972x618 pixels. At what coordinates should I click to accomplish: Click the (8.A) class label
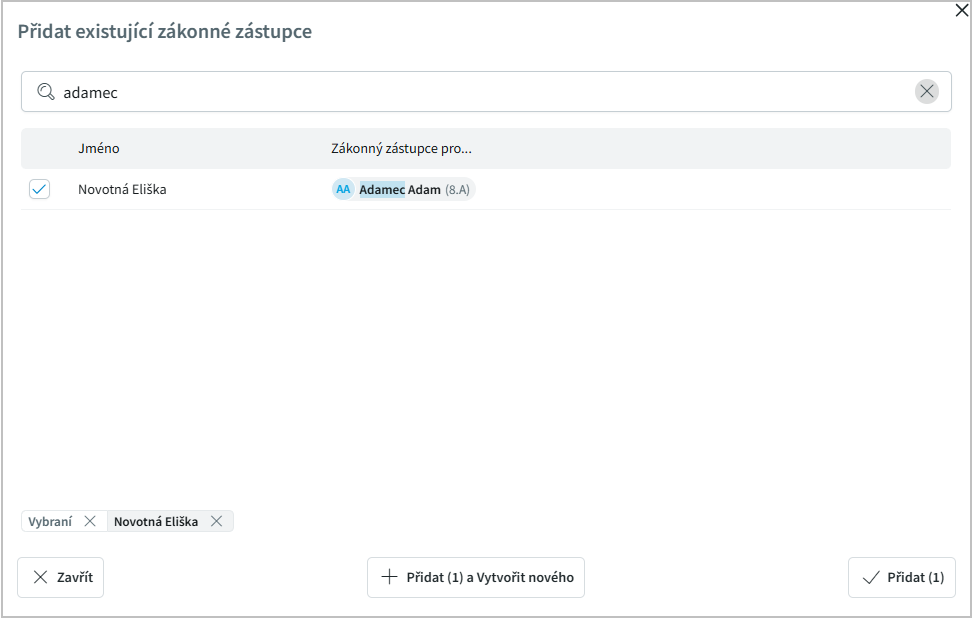coord(457,189)
